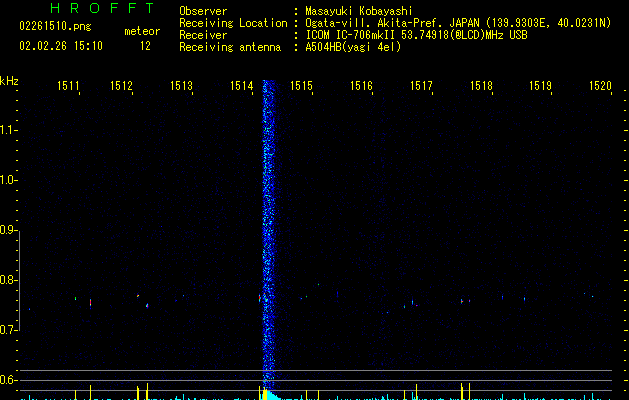
Task: Click the 0.6 frequency axis label
Action: tap(8, 380)
